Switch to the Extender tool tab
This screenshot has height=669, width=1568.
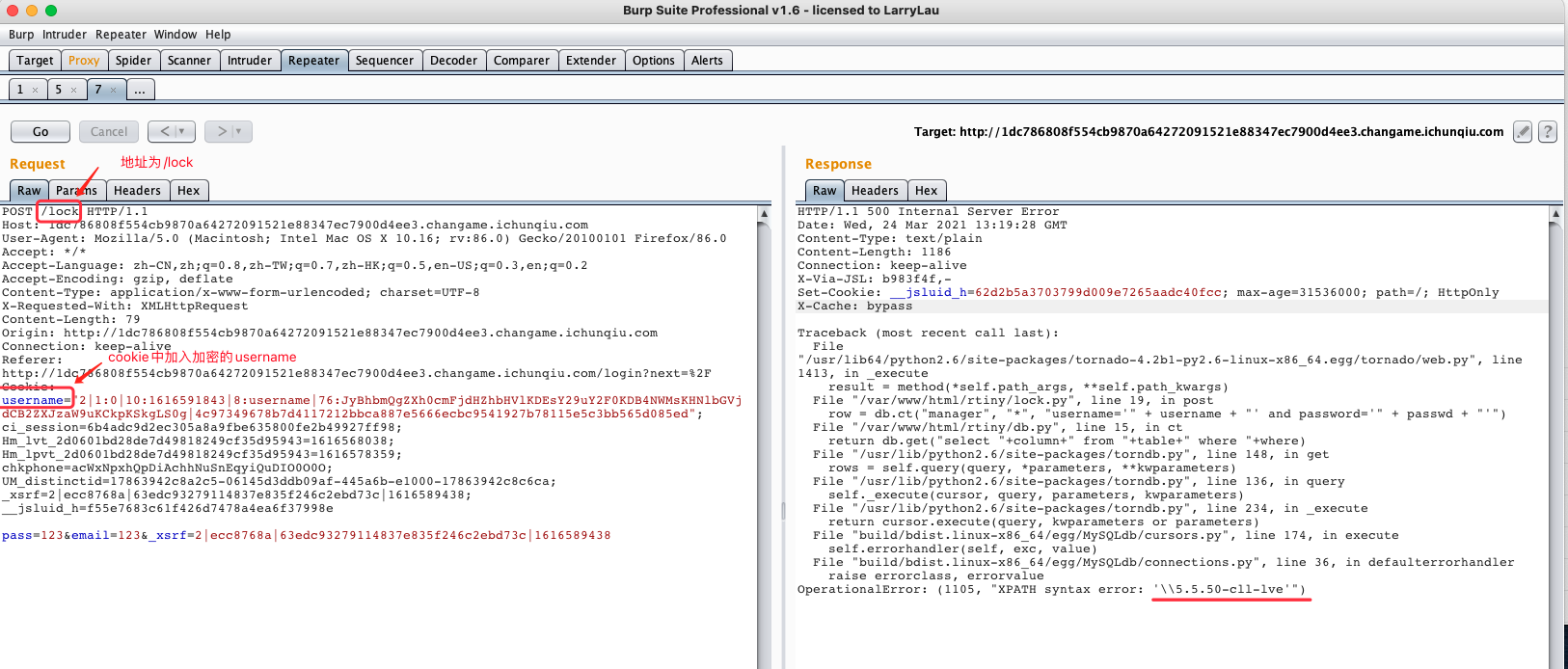coord(591,61)
